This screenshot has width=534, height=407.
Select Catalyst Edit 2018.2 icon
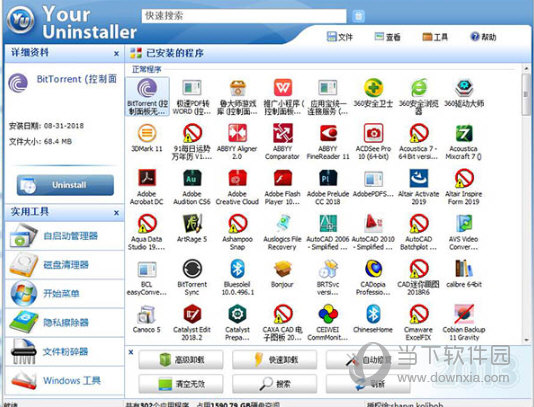pos(192,314)
